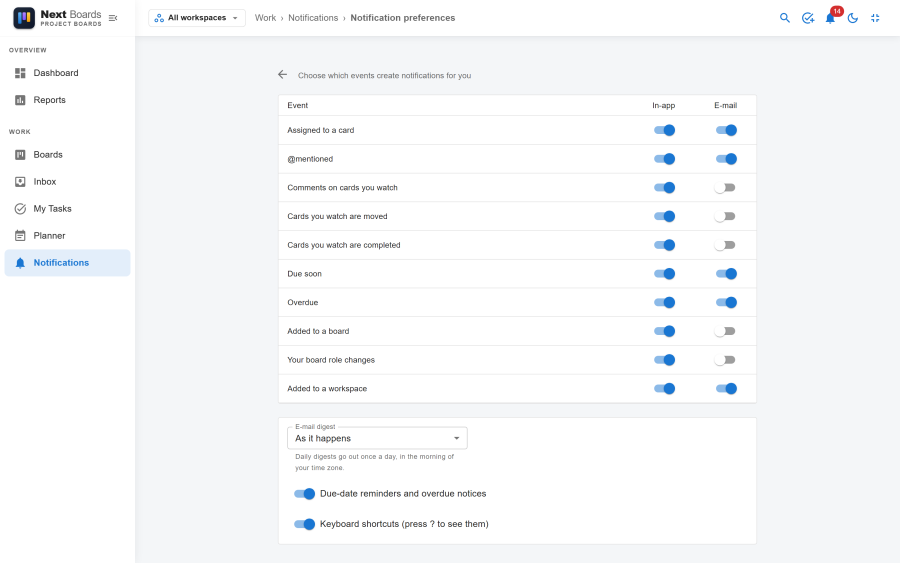Click the Notifications bell sidebar icon
This screenshot has height=563, width=900.
(x=20, y=263)
